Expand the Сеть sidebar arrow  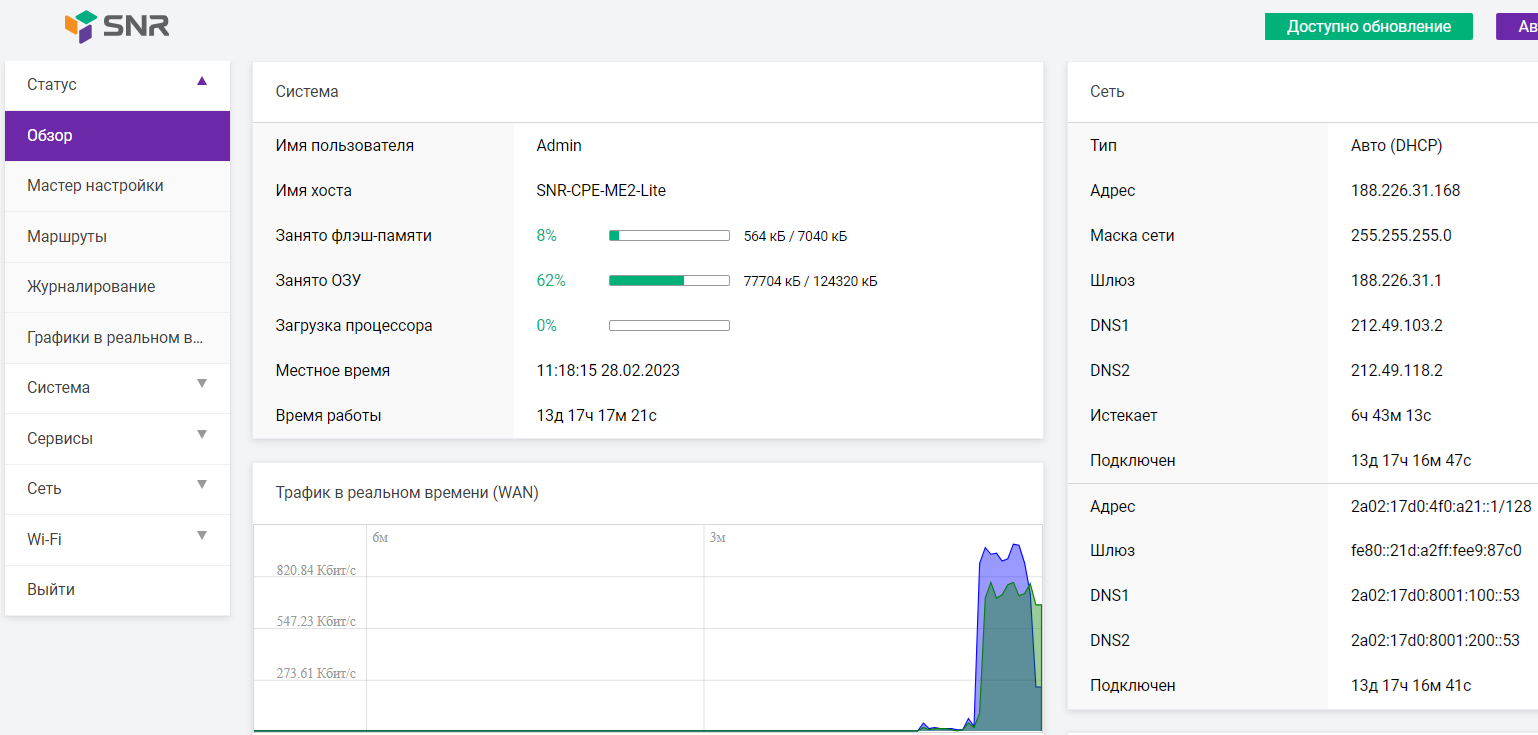click(202, 485)
